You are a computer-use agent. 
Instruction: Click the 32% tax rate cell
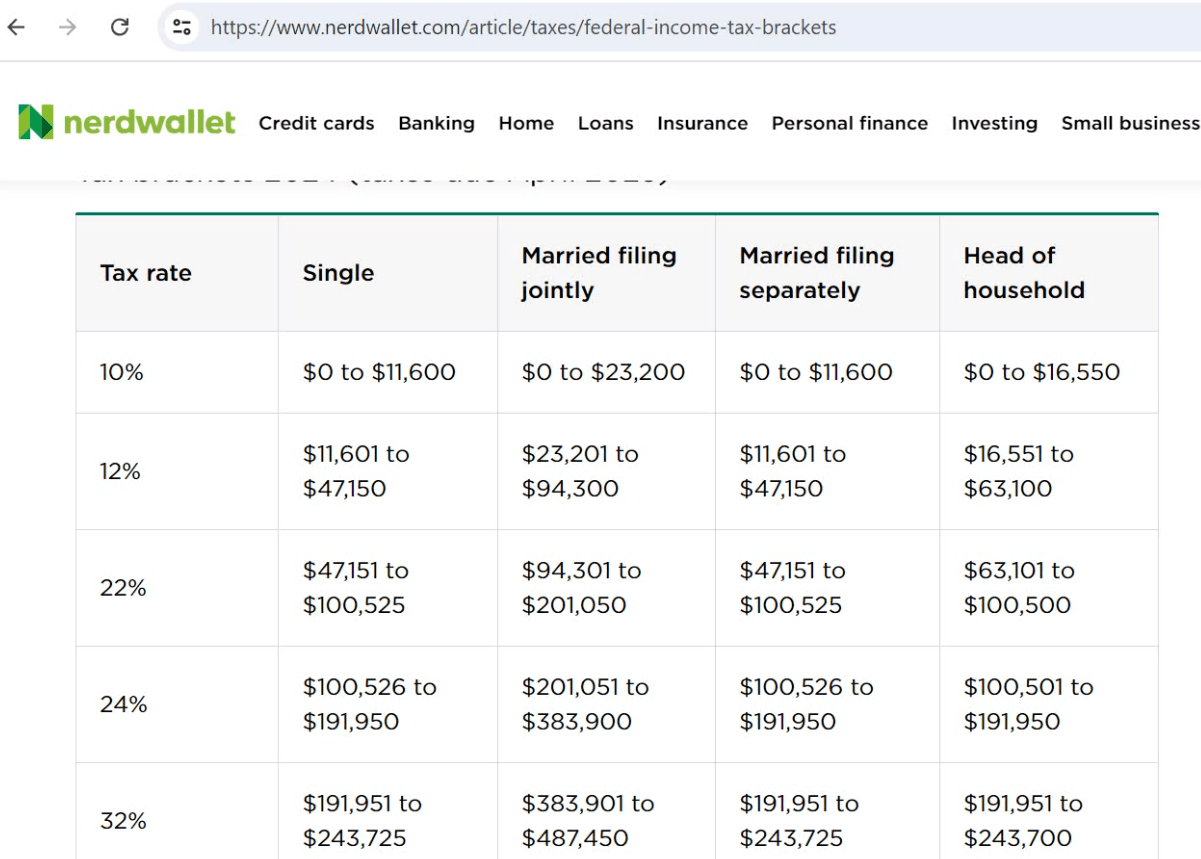click(177, 811)
